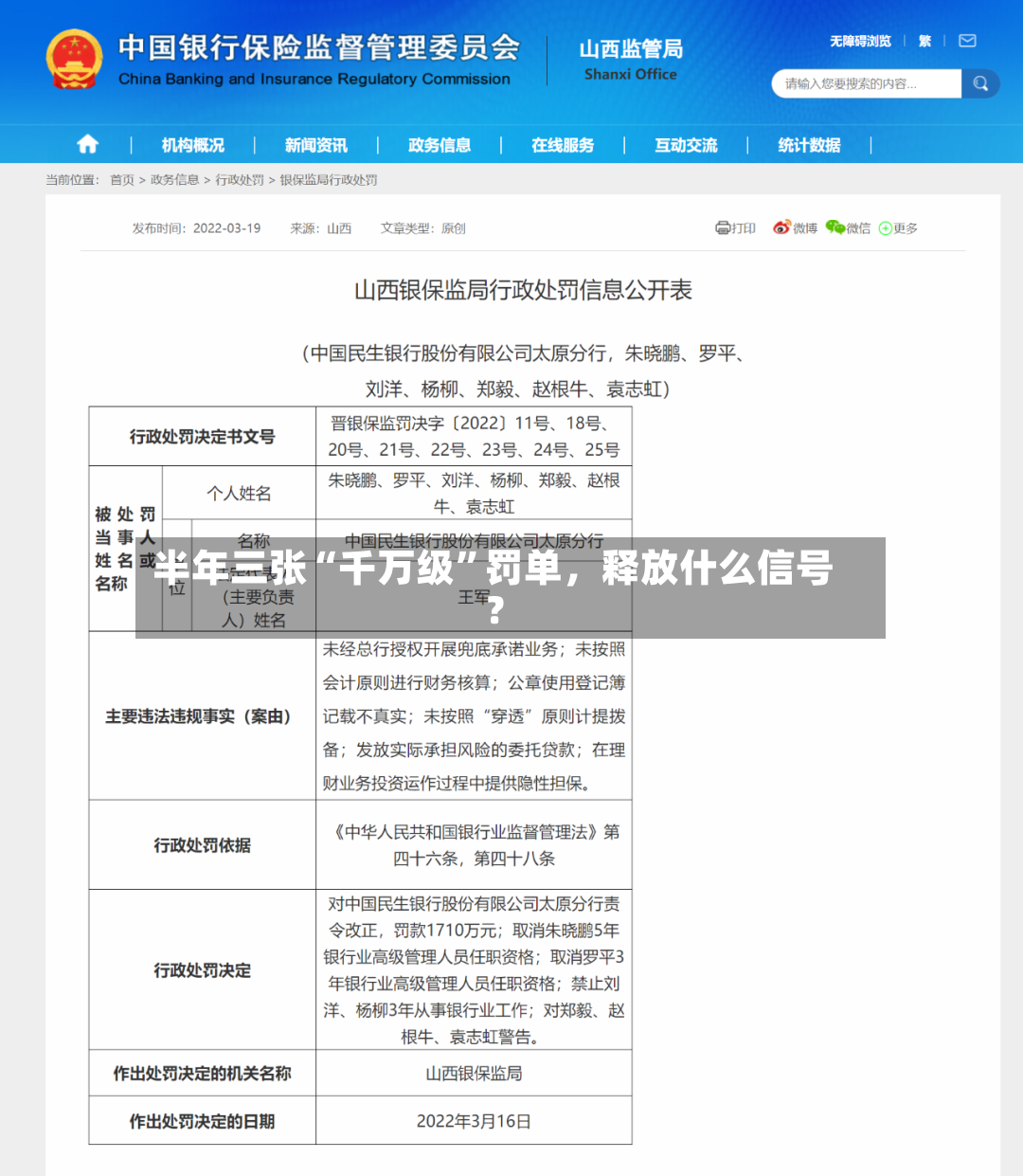Click the 银保监局行政处罚 breadcrumb
1023x1176 pixels.
(329, 179)
